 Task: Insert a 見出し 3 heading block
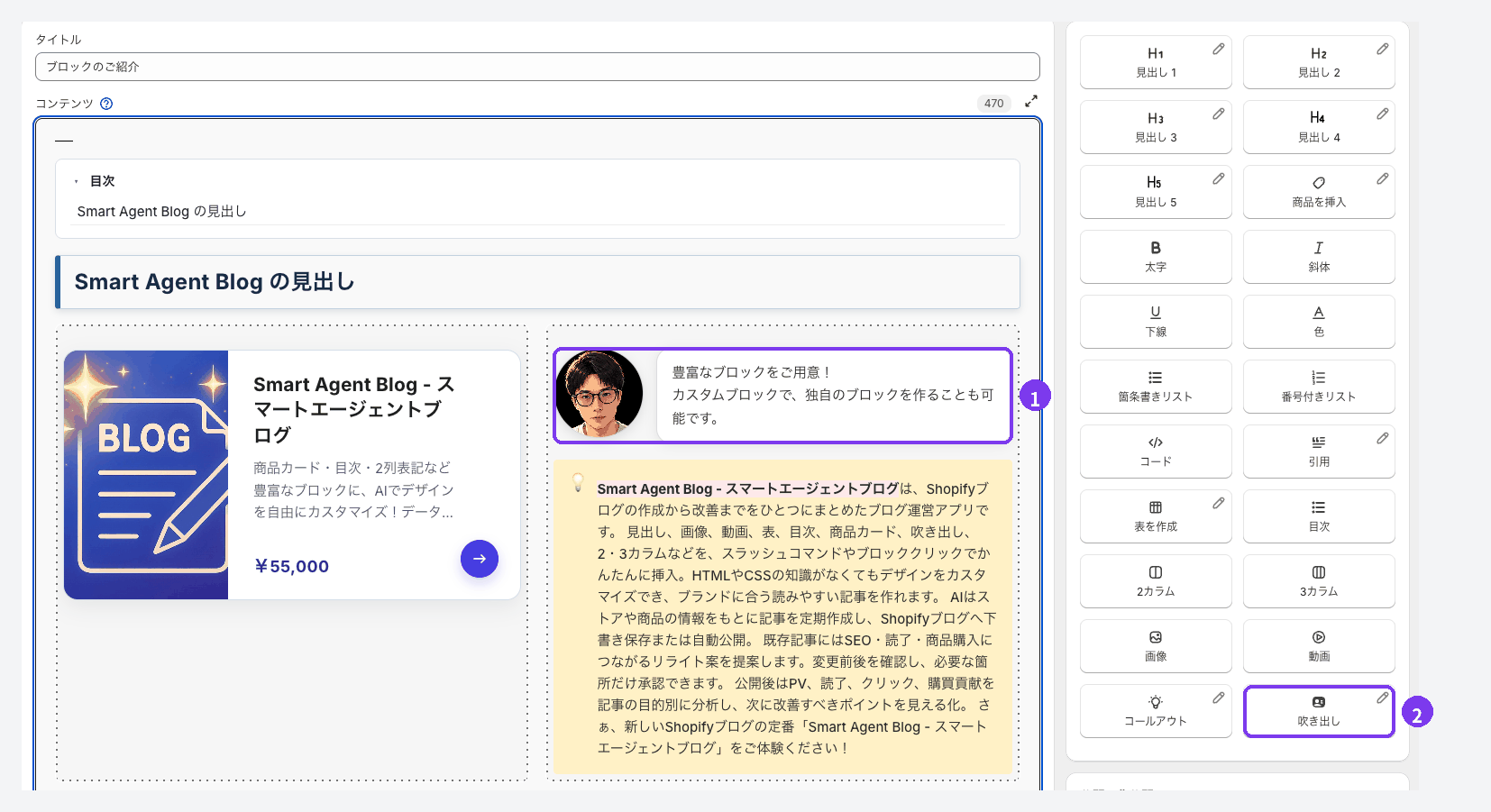coord(1156,127)
